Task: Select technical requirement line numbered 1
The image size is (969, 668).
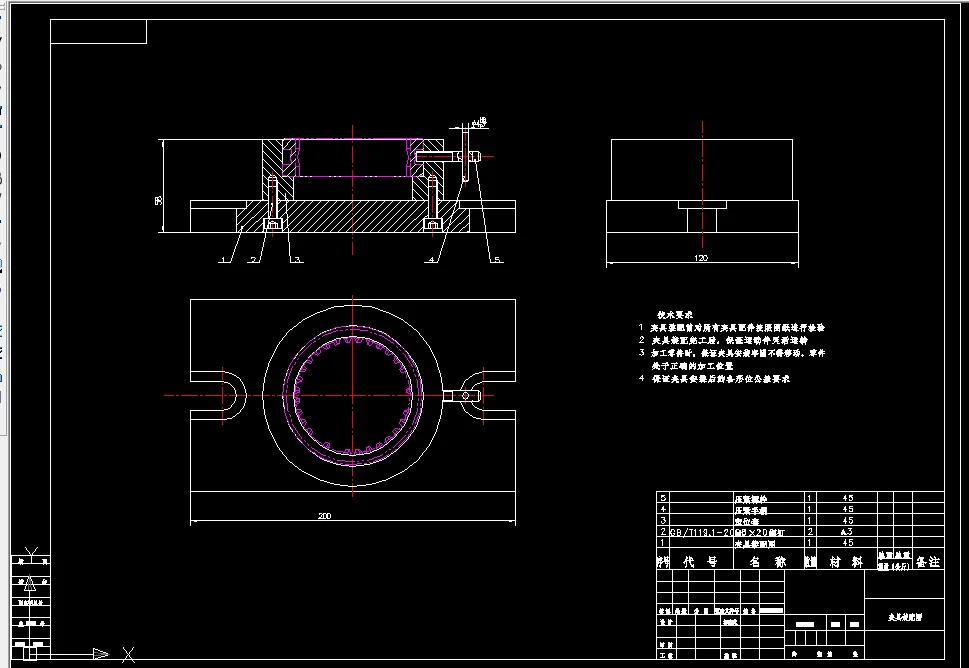Action: pyautogui.click(x=732, y=328)
